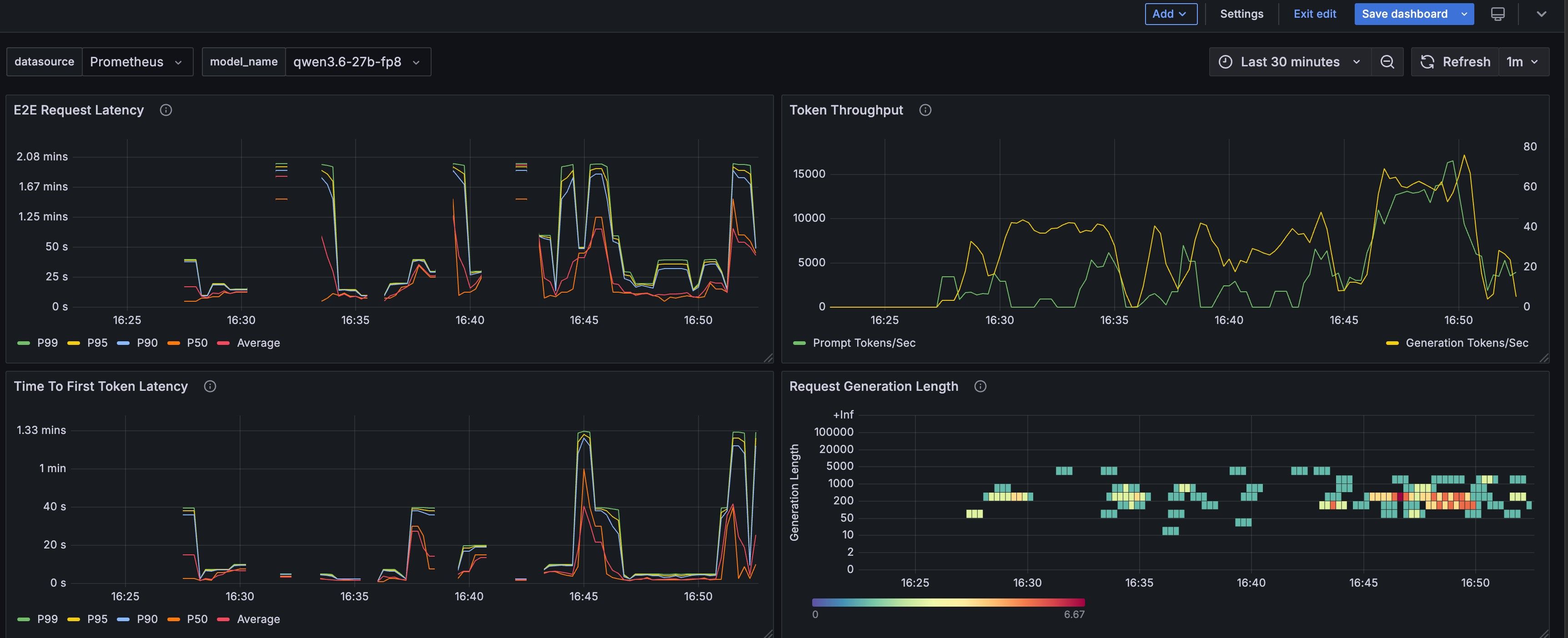Click the Exit edit link
The image size is (1568, 638).
pyautogui.click(x=1314, y=14)
